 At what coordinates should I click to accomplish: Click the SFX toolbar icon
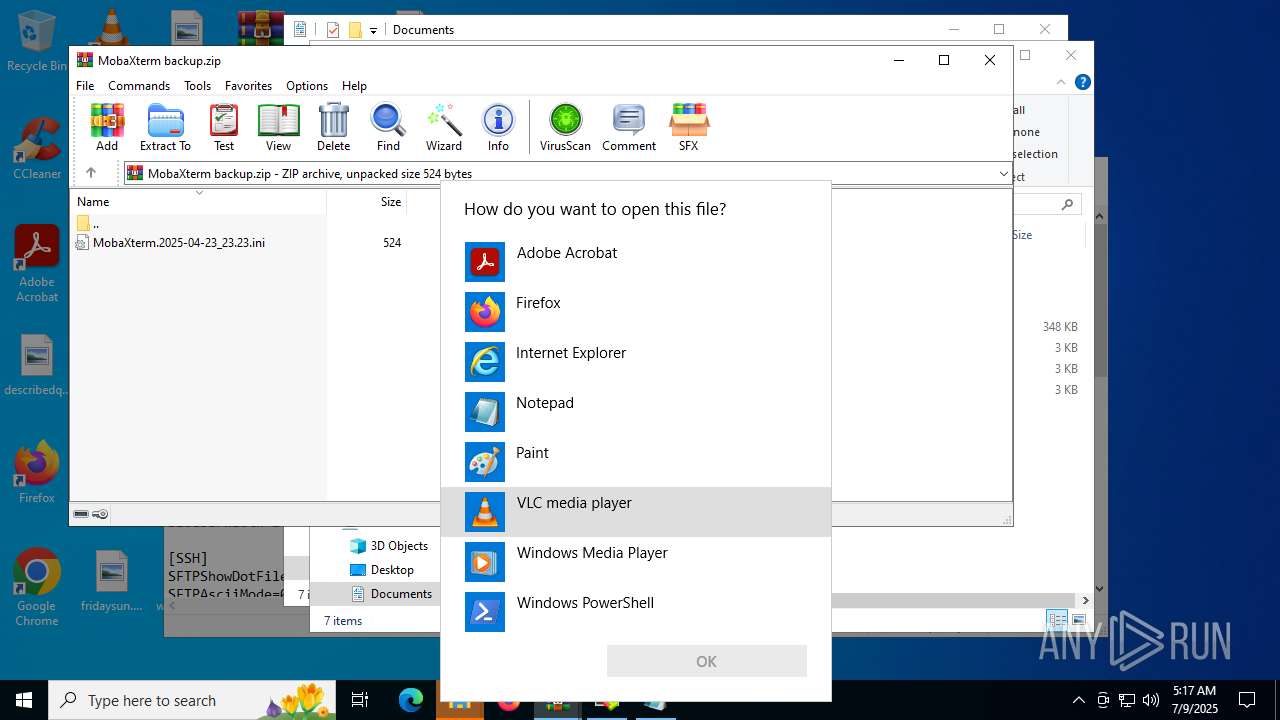[688, 127]
